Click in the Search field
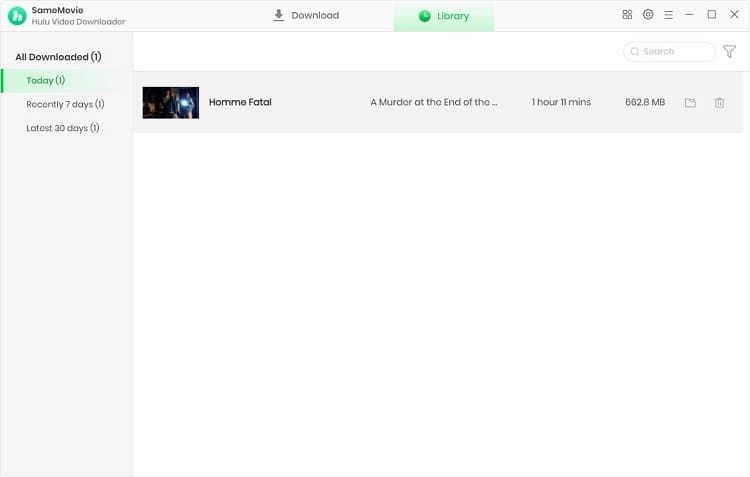 (669, 52)
